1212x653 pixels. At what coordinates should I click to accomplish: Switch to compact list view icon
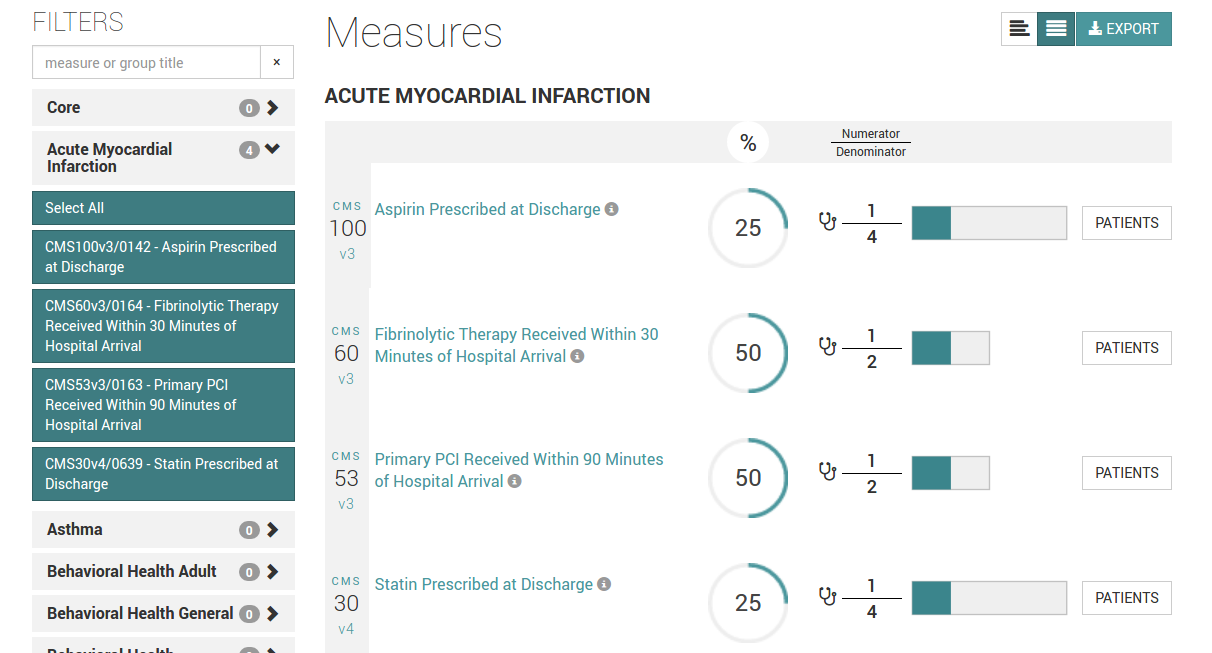[1019, 29]
